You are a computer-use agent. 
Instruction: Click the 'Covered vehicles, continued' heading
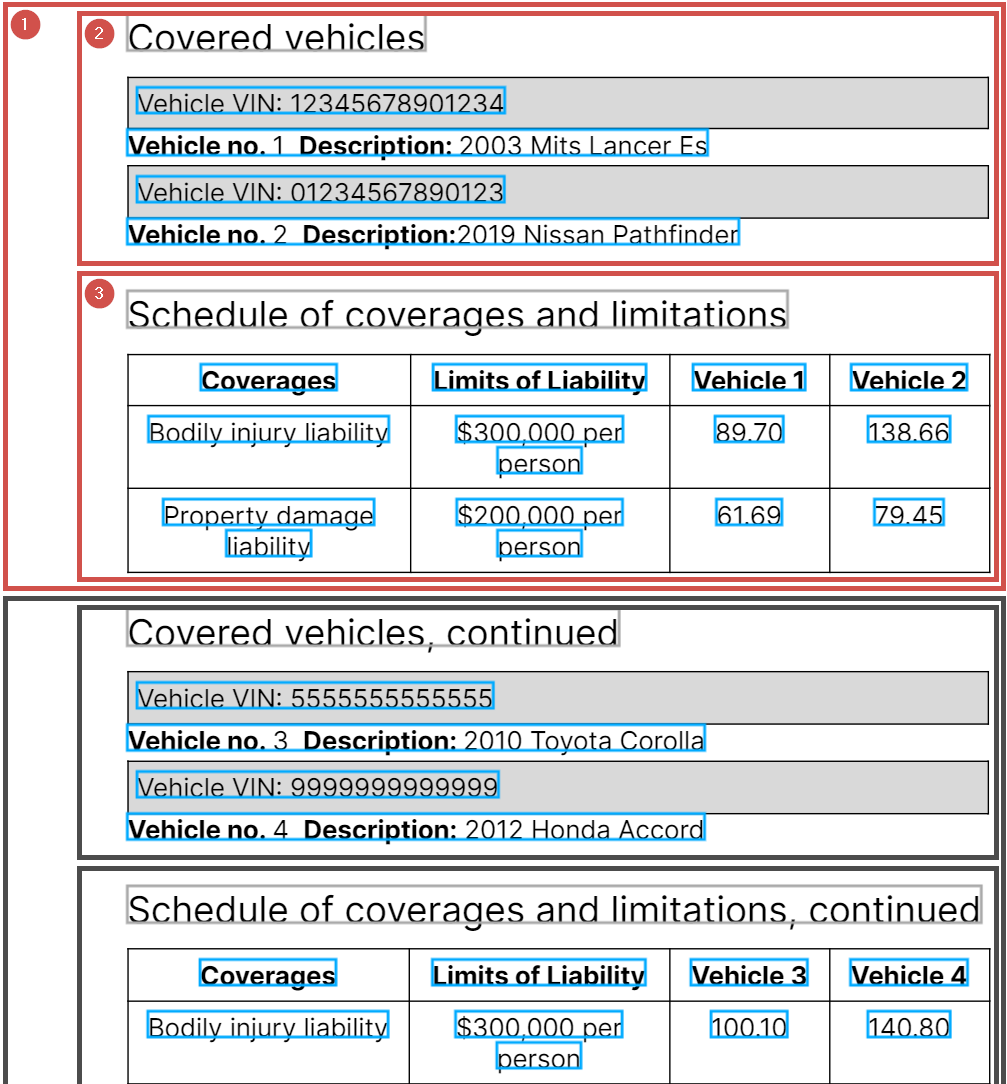point(373,628)
